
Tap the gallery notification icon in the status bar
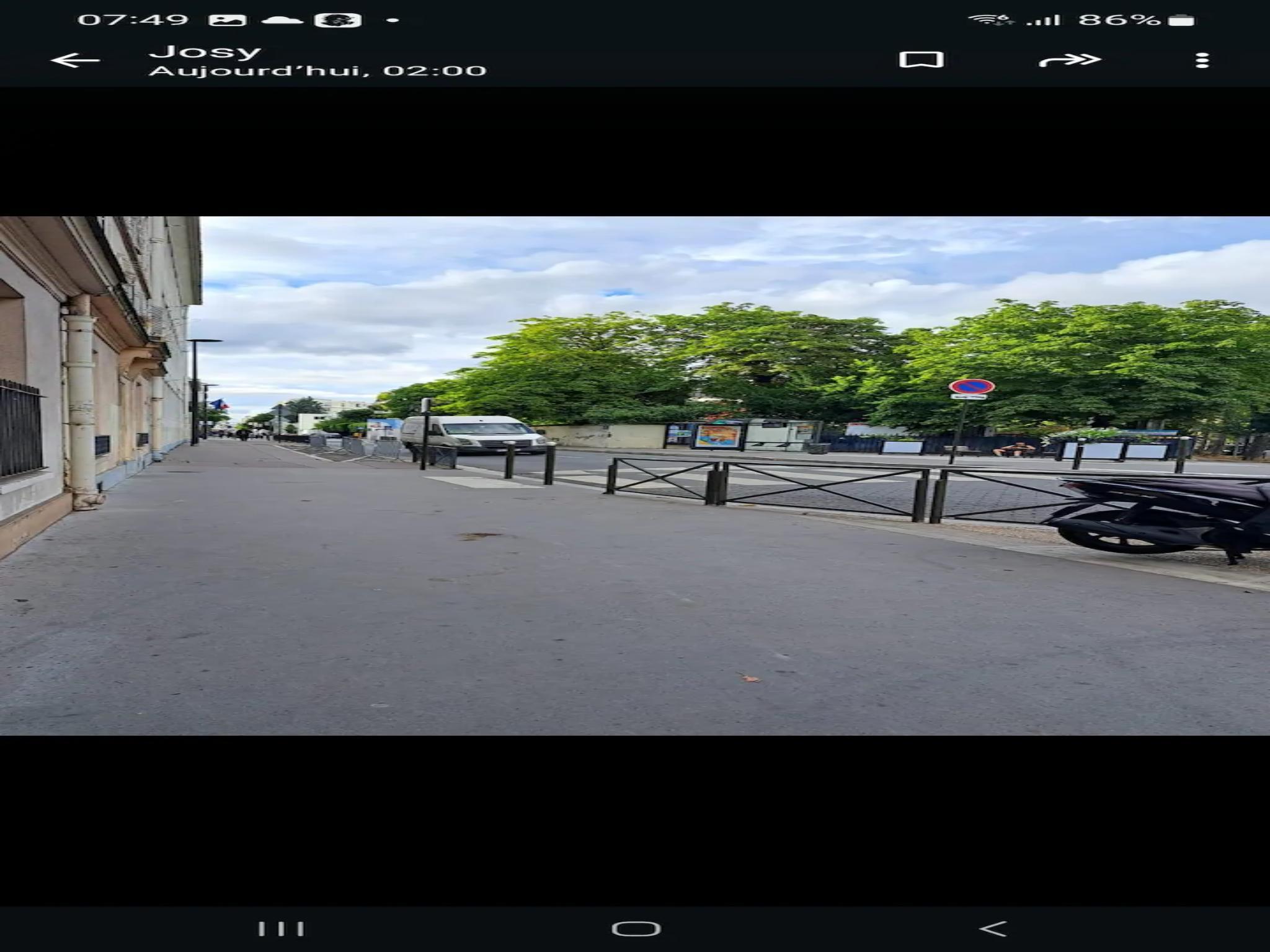(x=228, y=20)
